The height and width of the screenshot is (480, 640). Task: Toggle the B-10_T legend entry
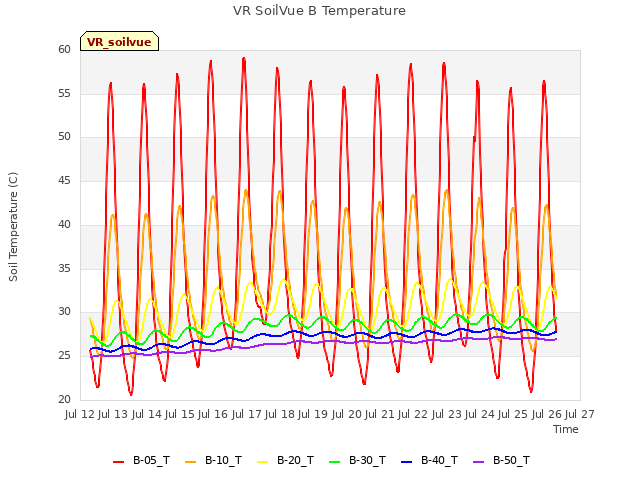(213, 460)
